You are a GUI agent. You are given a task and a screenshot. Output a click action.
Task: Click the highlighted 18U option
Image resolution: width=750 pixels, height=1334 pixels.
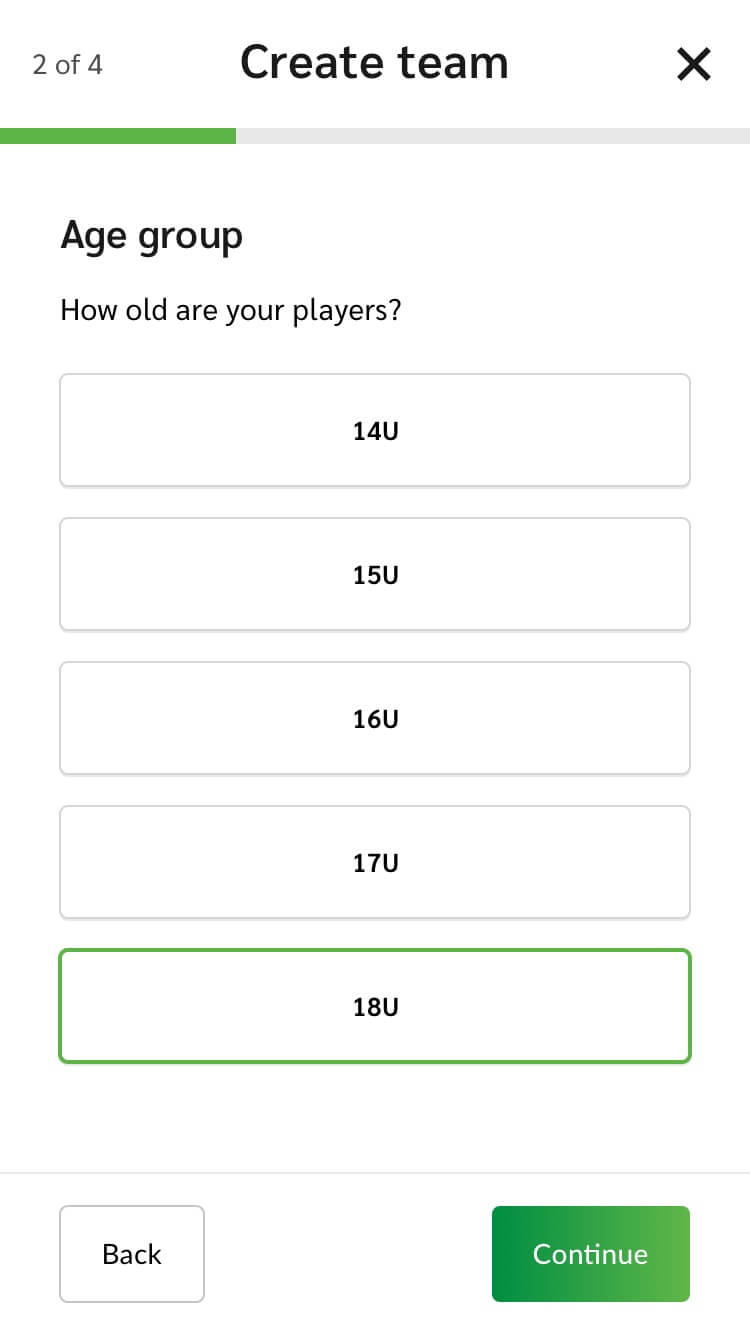point(375,1006)
